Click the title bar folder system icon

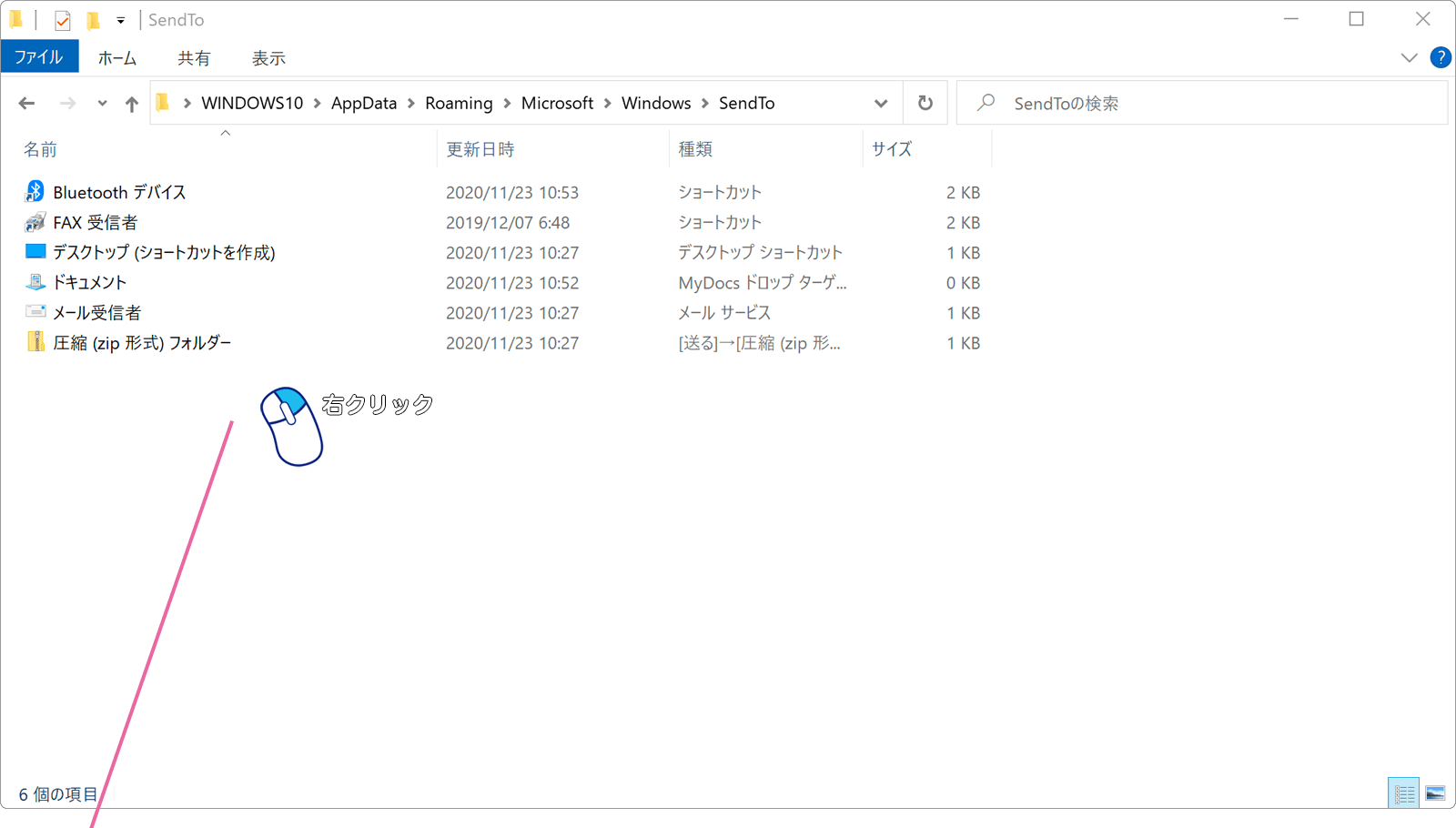16,19
